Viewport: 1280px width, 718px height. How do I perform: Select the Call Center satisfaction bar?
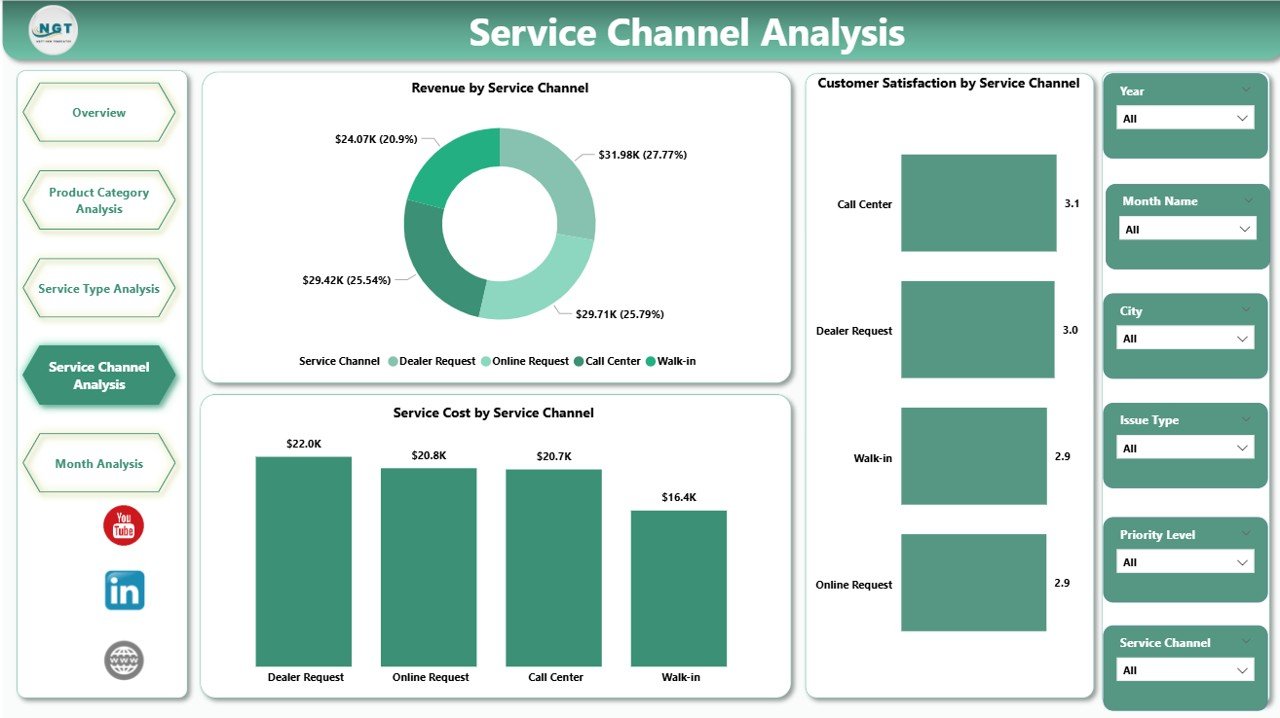[x=978, y=202]
